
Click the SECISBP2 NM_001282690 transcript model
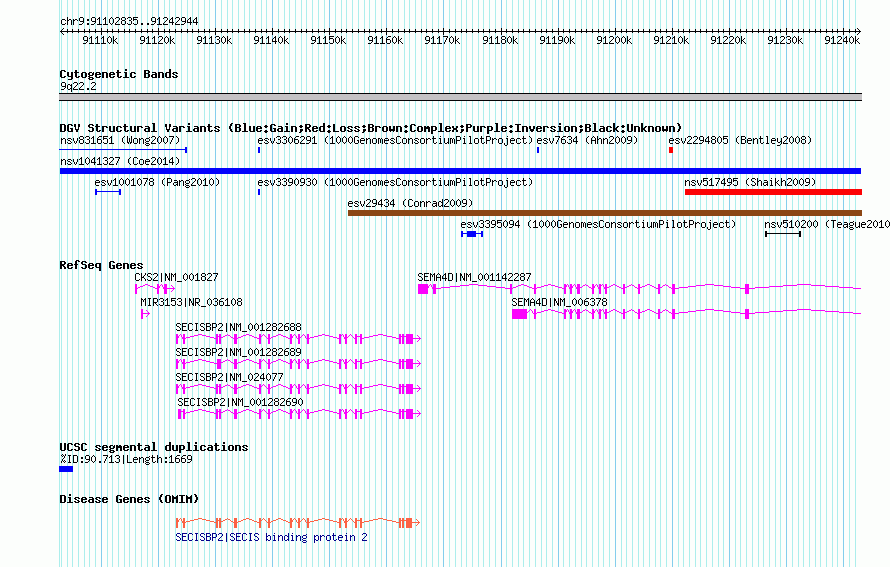coord(299,414)
